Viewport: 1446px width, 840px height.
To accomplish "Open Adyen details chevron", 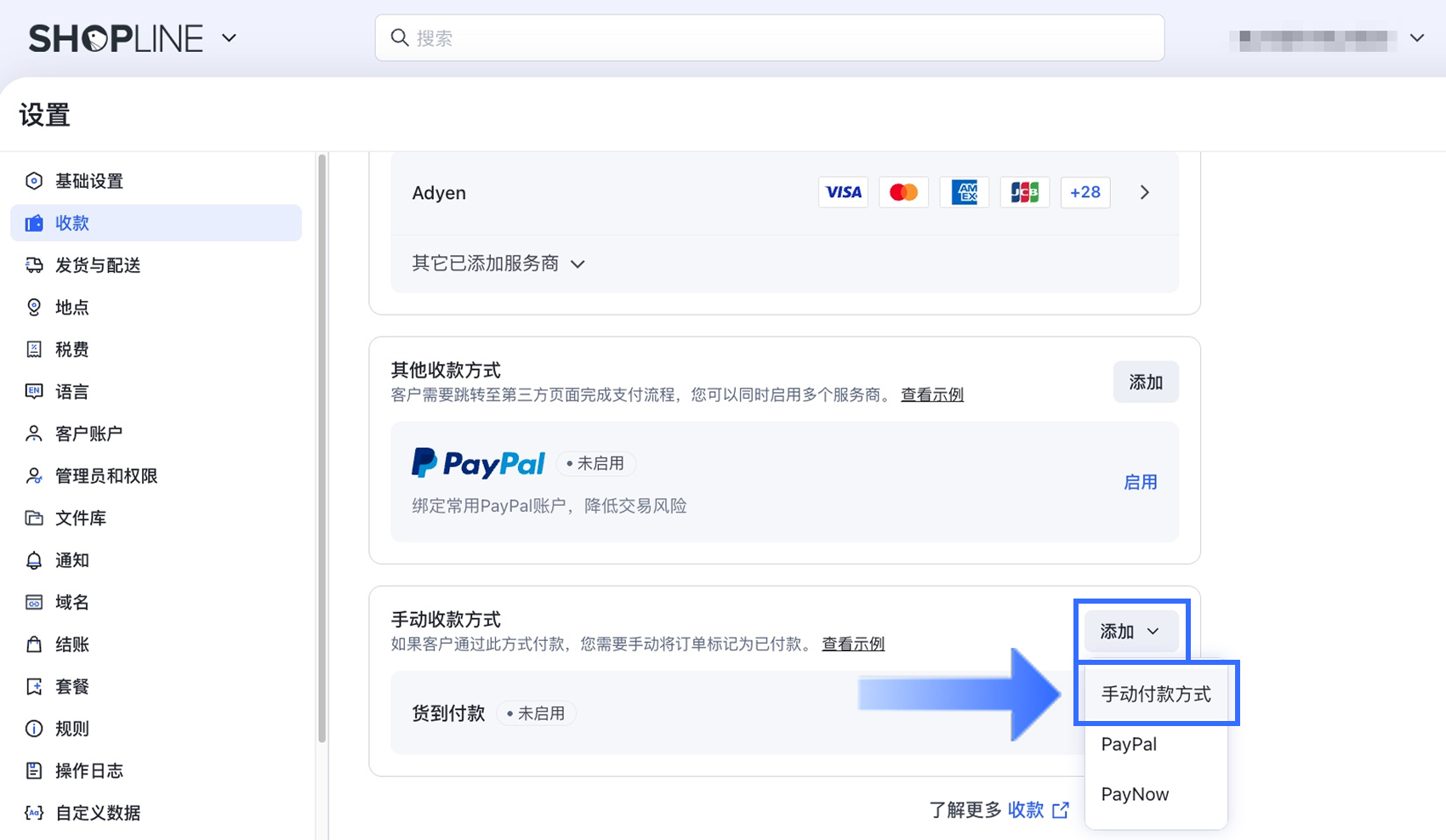I will tap(1145, 192).
